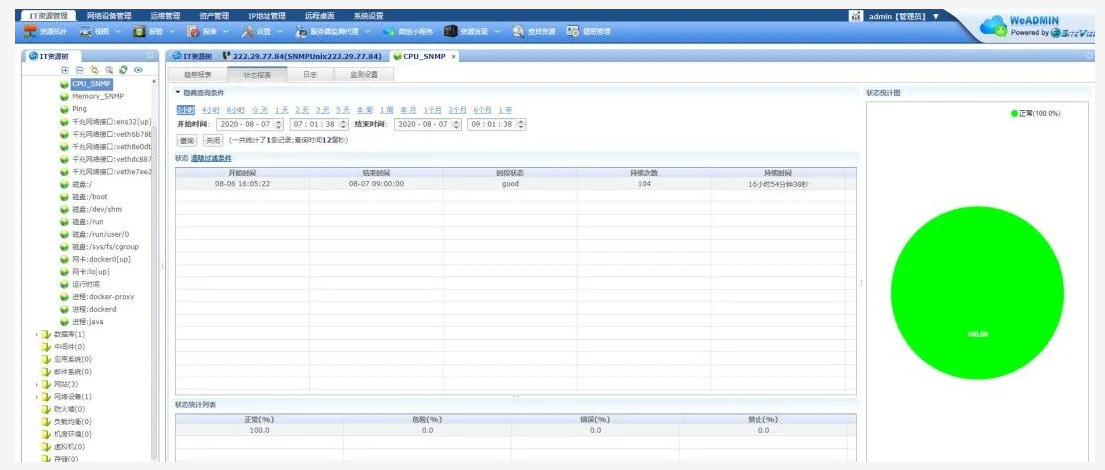
Task: Switch to the 日志 sub-tab
Action: point(310,74)
